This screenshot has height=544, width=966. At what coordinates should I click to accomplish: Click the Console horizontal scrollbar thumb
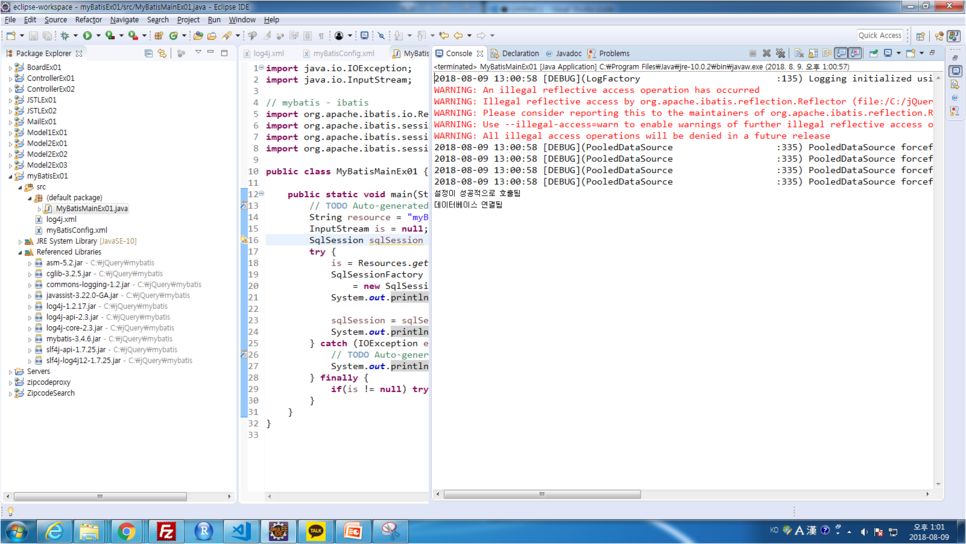[542, 494]
